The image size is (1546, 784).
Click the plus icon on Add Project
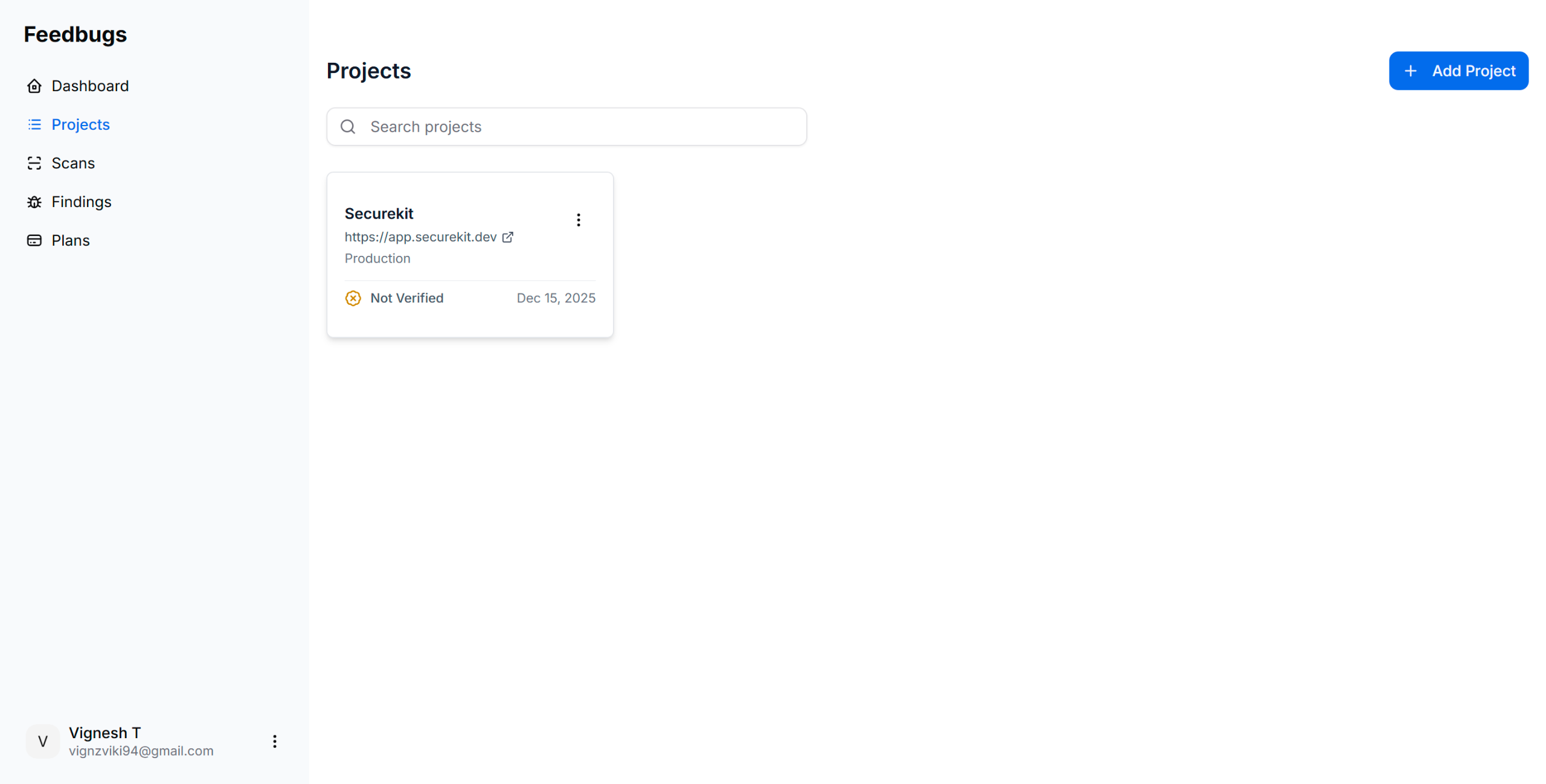[1411, 71]
